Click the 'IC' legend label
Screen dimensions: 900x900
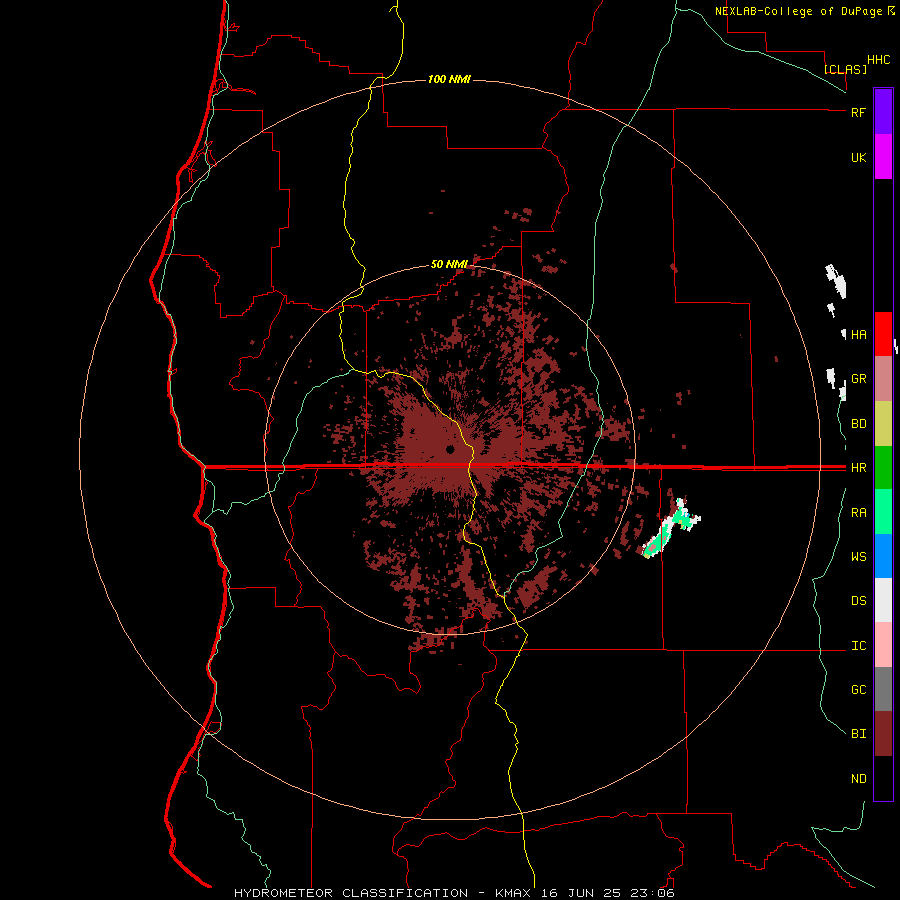tap(858, 646)
